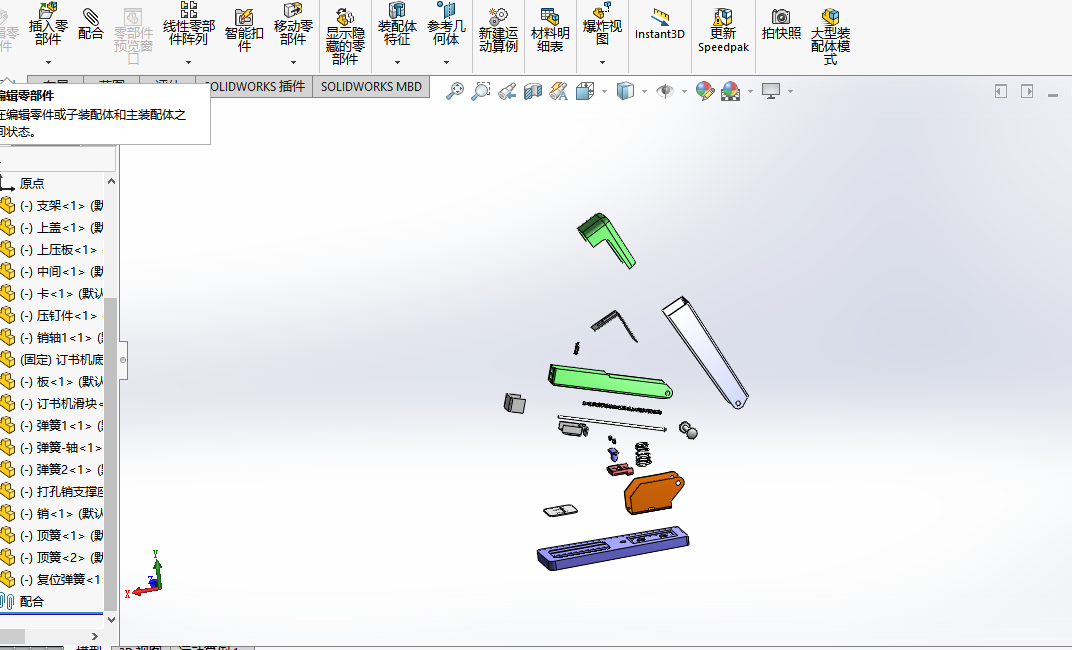The width and height of the screenshot is (1072, 650).
Task: Select the 上盖<1> component in tree
Action: point(52,227)
